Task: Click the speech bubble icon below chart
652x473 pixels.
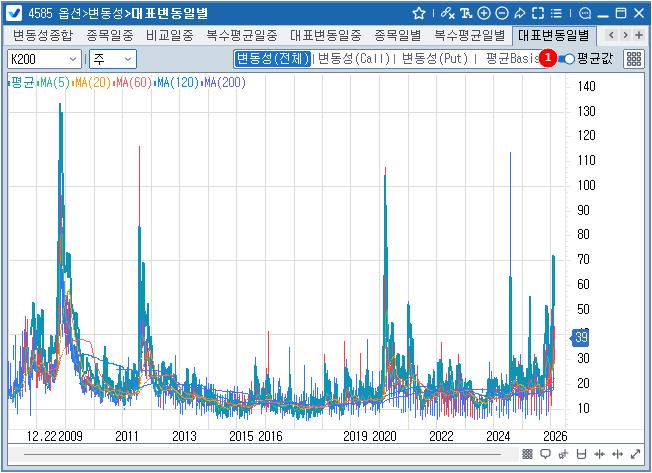Action: pos(545,455)
